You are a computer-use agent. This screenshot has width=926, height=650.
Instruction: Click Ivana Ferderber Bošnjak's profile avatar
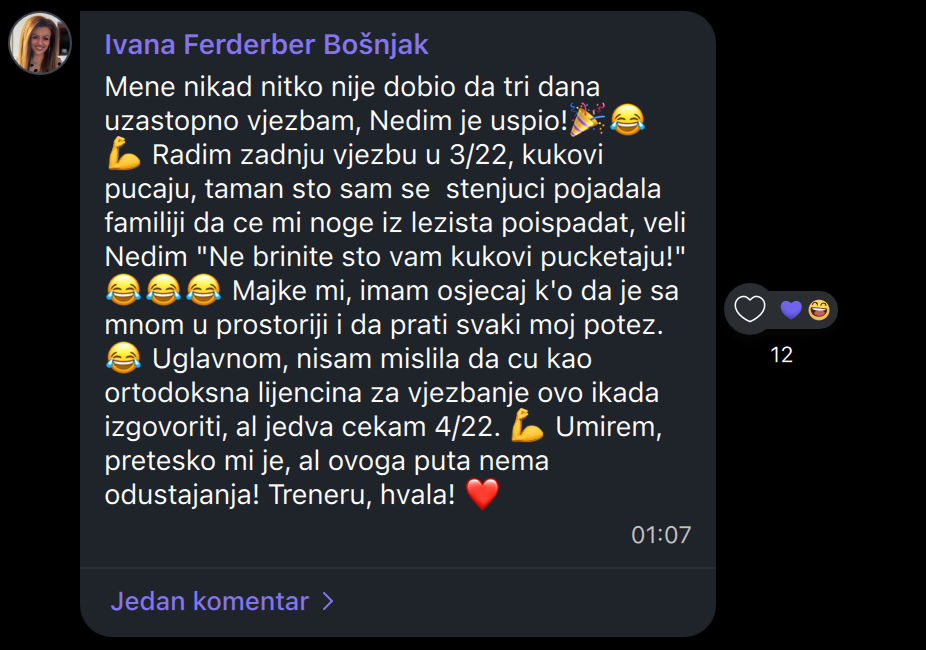40,43
